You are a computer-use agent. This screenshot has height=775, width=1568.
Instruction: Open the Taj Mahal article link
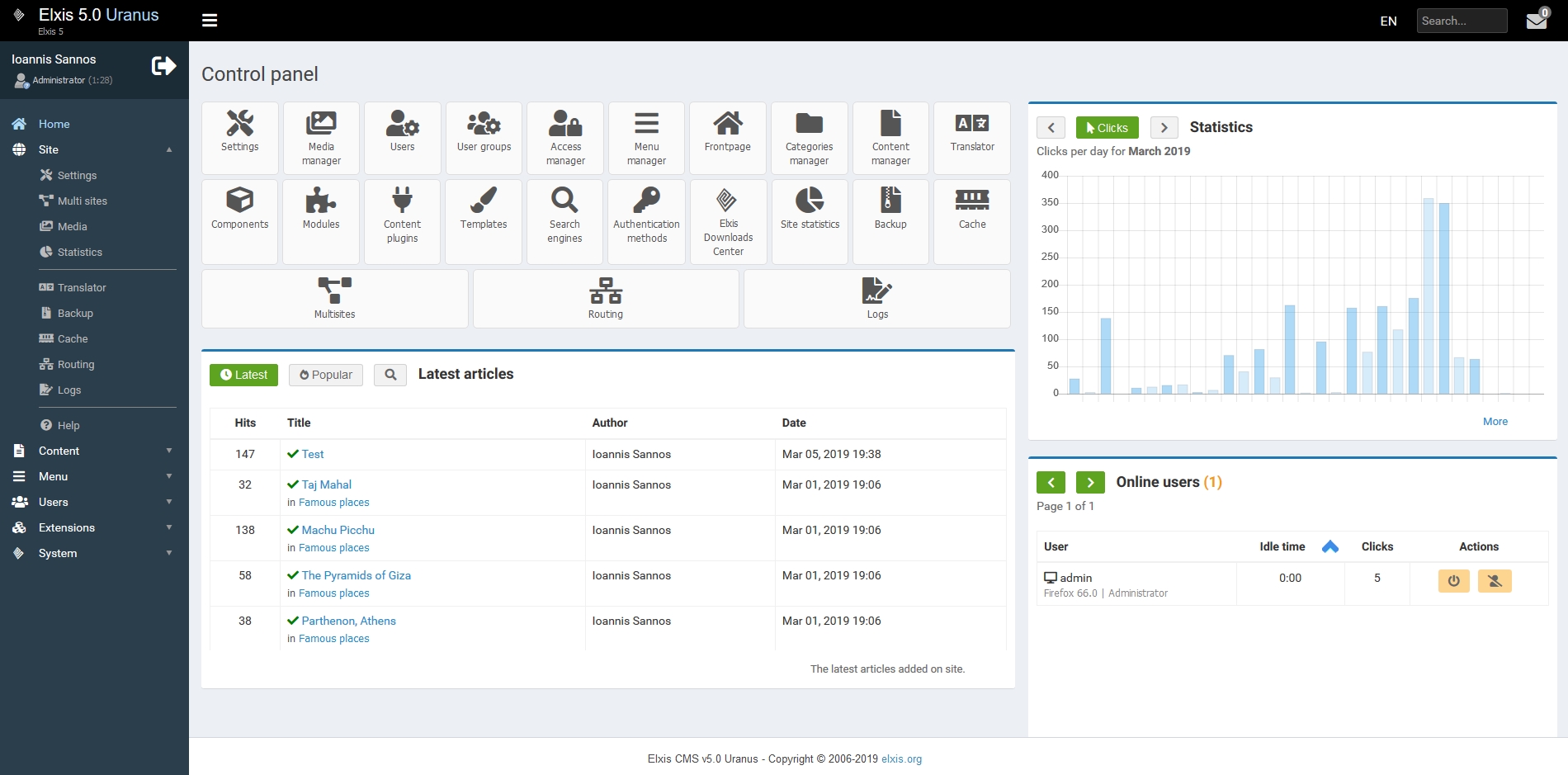pyautogui.click(x=326, y=484)
